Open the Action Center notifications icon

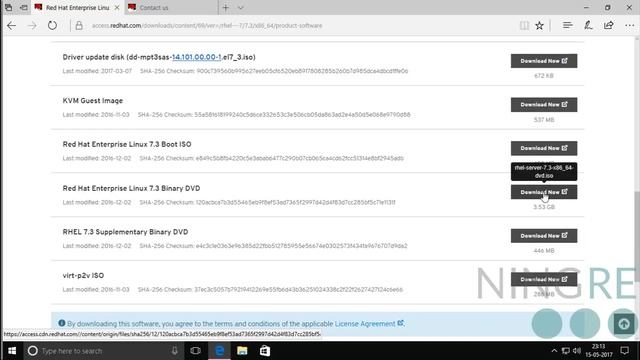pos(624,351)
